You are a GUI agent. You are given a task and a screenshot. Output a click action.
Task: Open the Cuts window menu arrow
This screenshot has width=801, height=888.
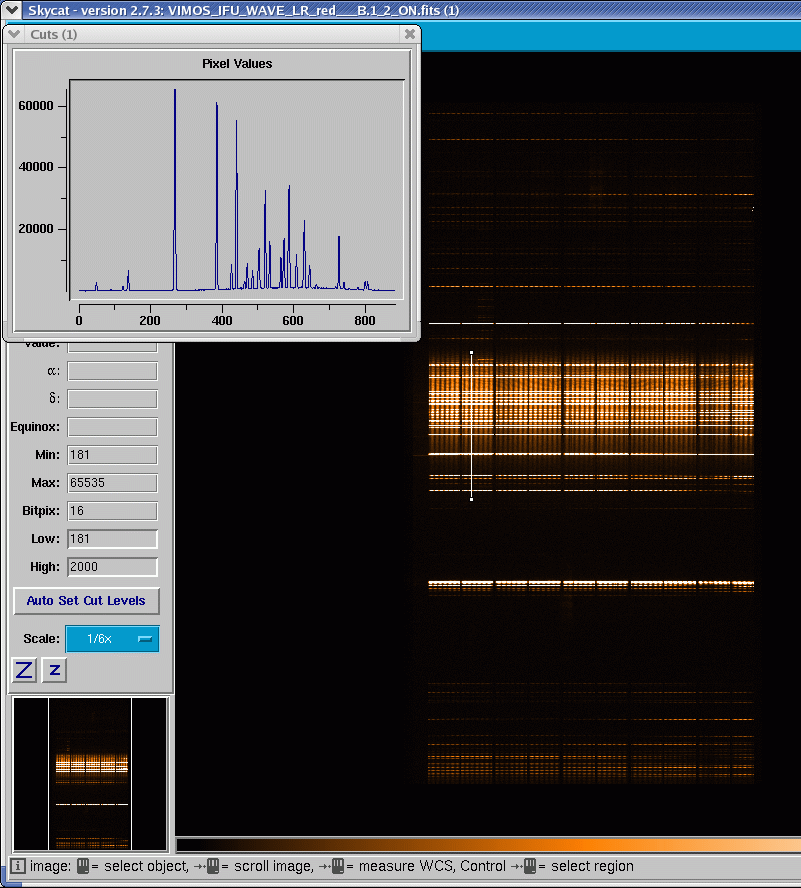coord(14,34)
